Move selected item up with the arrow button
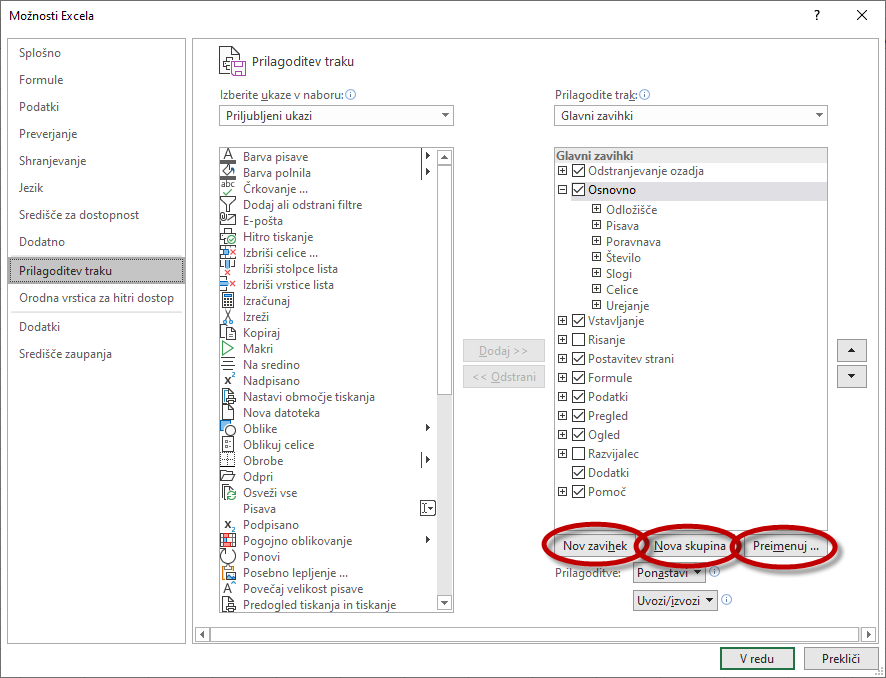Screen dimensions: 886x678 (852, 350)
